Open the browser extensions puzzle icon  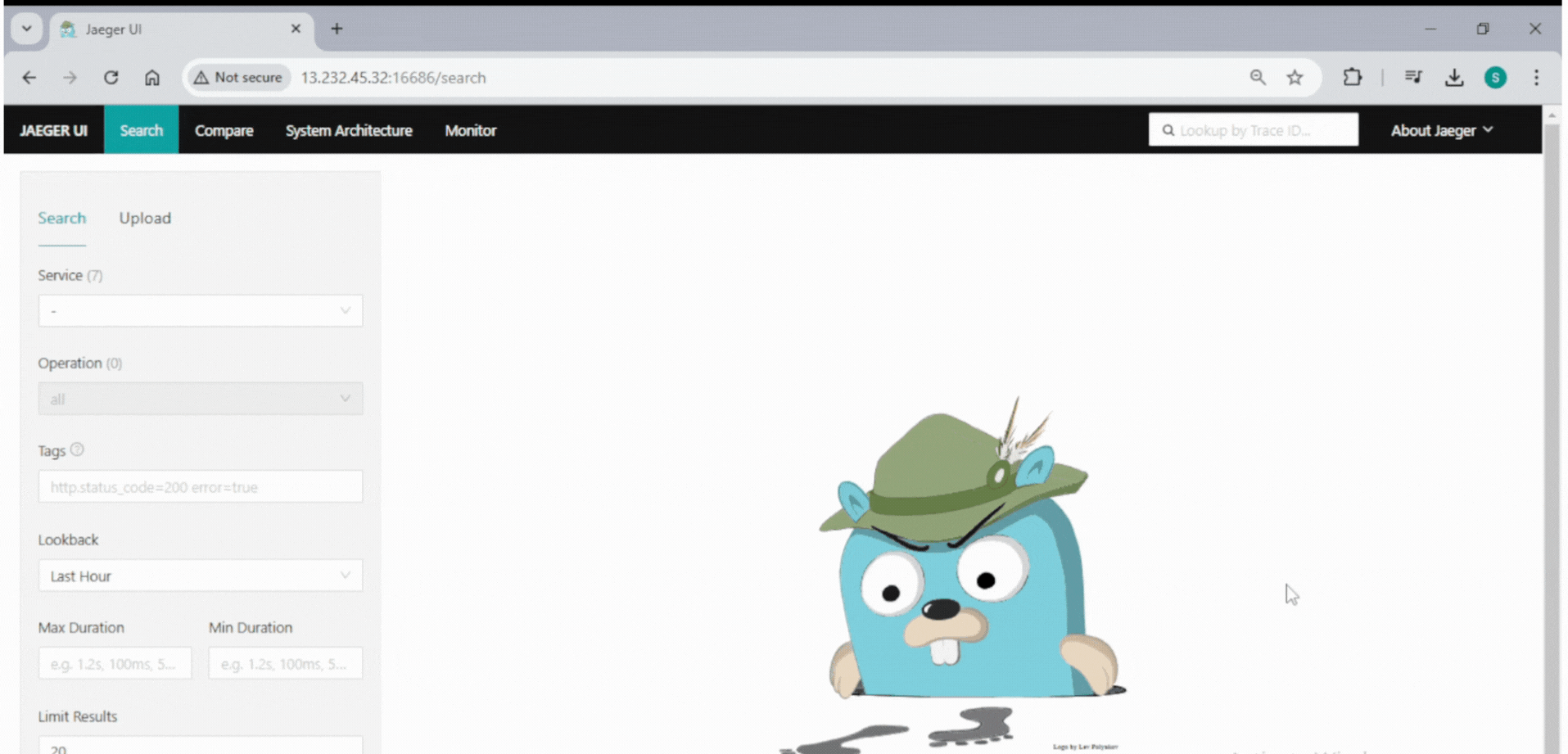pyautogui.click(x=1352, y=77)
